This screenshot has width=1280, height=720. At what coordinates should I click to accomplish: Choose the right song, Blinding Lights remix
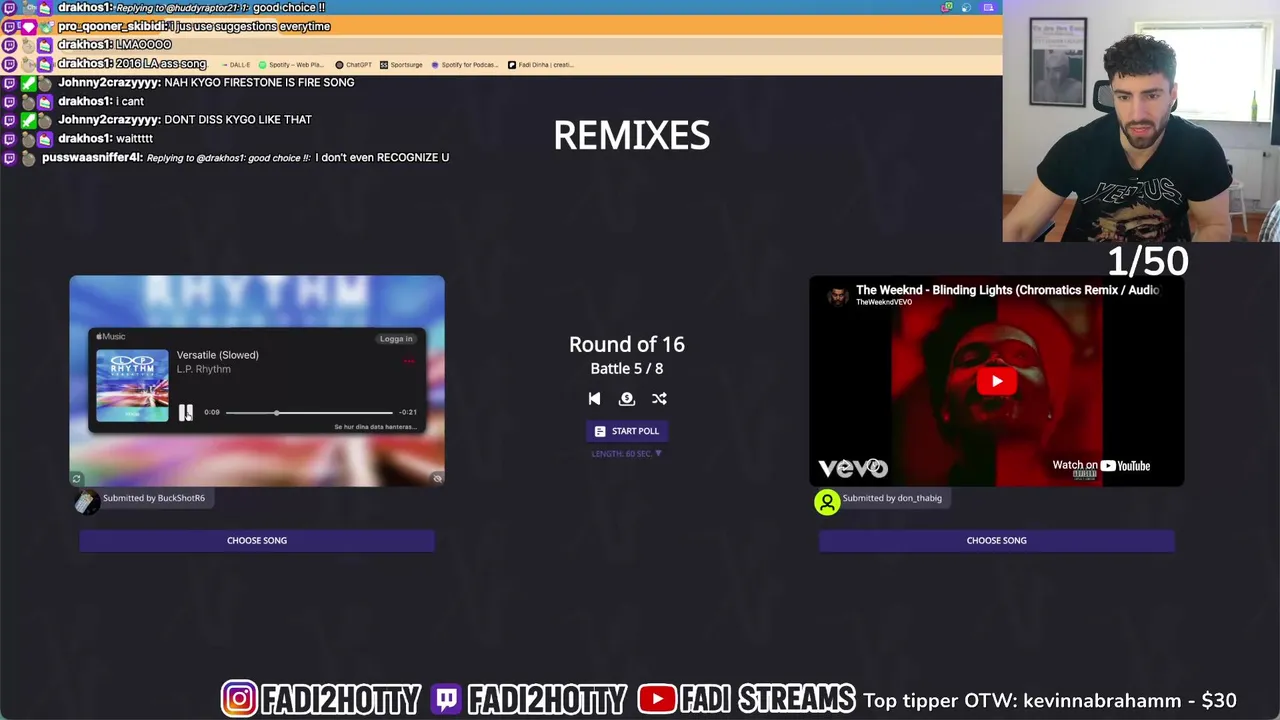pos(997,541)
